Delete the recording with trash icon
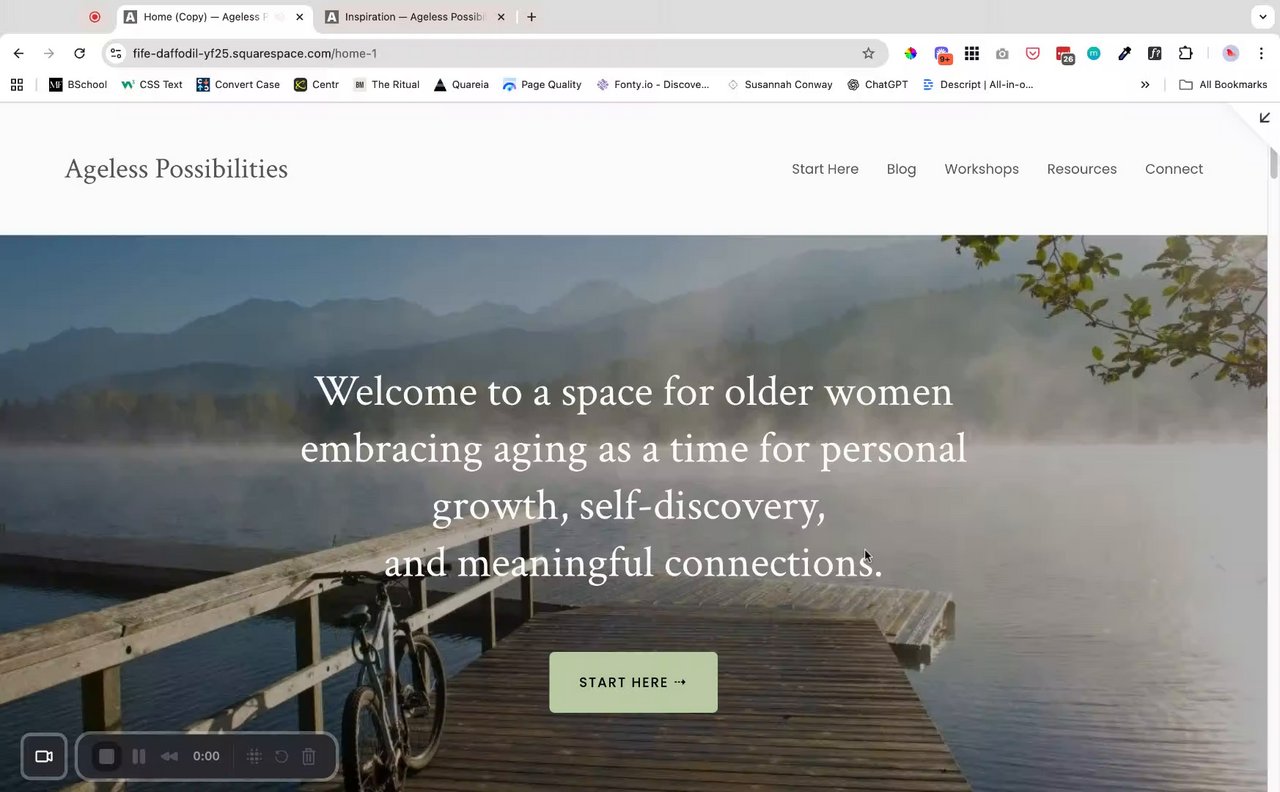This screenshot has height=792, width=1280. (309, 756)
